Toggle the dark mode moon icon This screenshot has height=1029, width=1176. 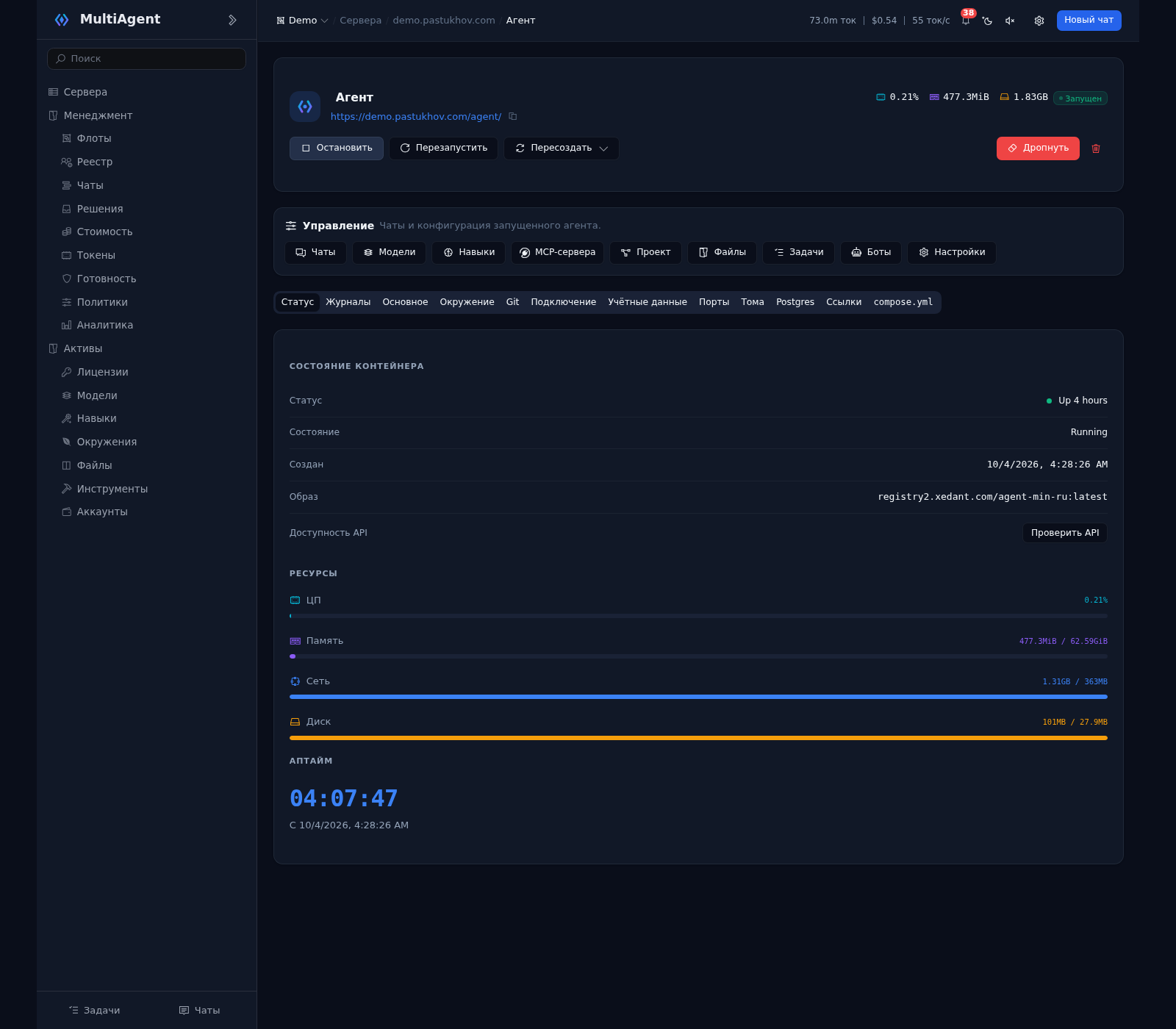987,21
